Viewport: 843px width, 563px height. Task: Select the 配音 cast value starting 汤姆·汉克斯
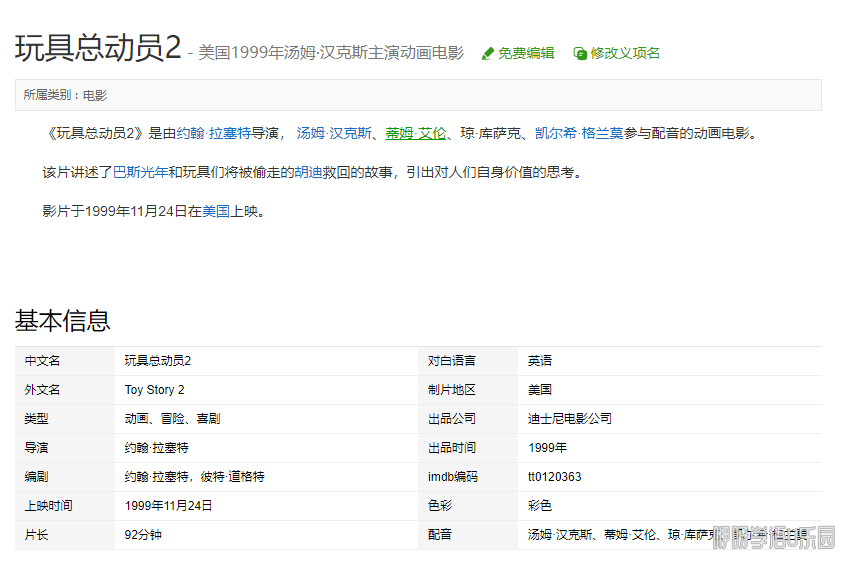tap(667, 535)
